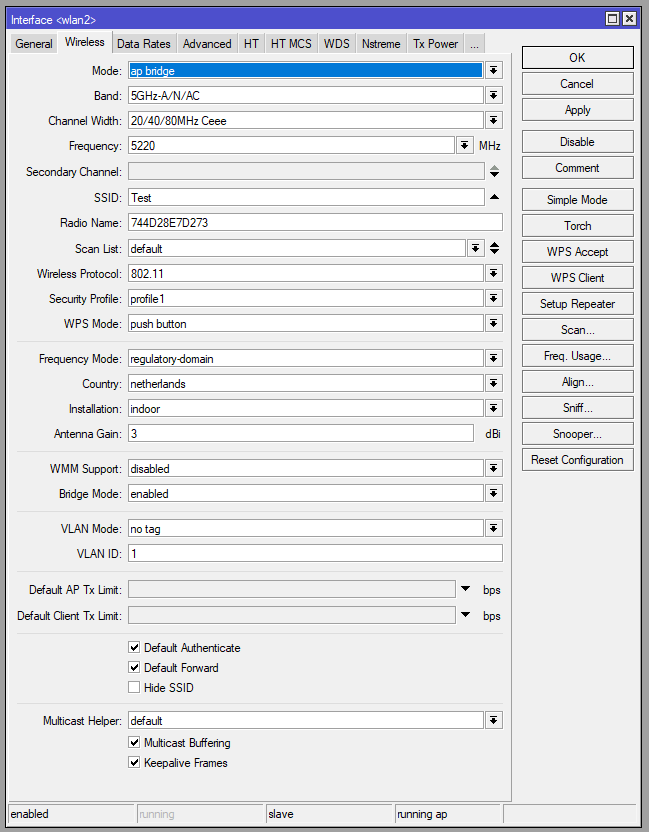Open the Country dropdown arrow
Viewport: 649px width, 832px height.
click(x=494, y=383)
